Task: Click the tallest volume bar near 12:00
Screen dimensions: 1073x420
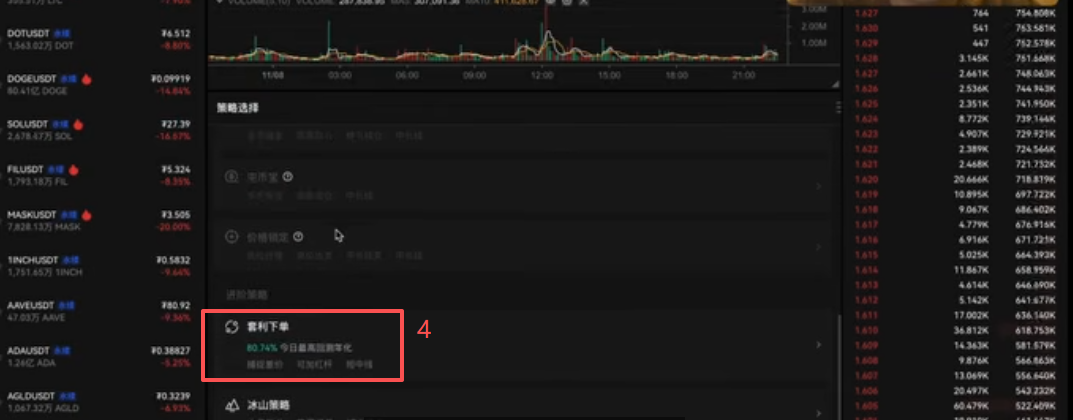Action: (546, 33)
